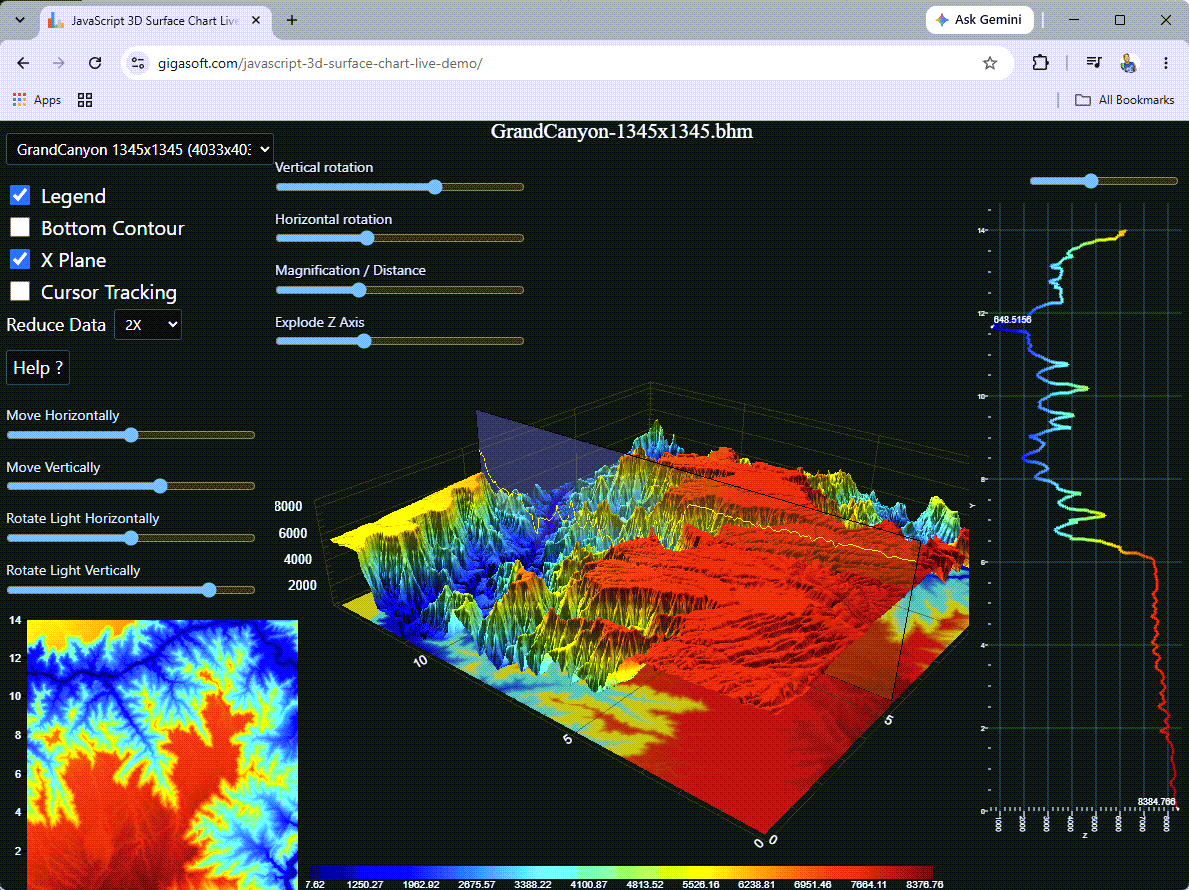Click the 8376.76 legend value
The height and width of the screenshot is (890, 1189).
pos(924,885)
